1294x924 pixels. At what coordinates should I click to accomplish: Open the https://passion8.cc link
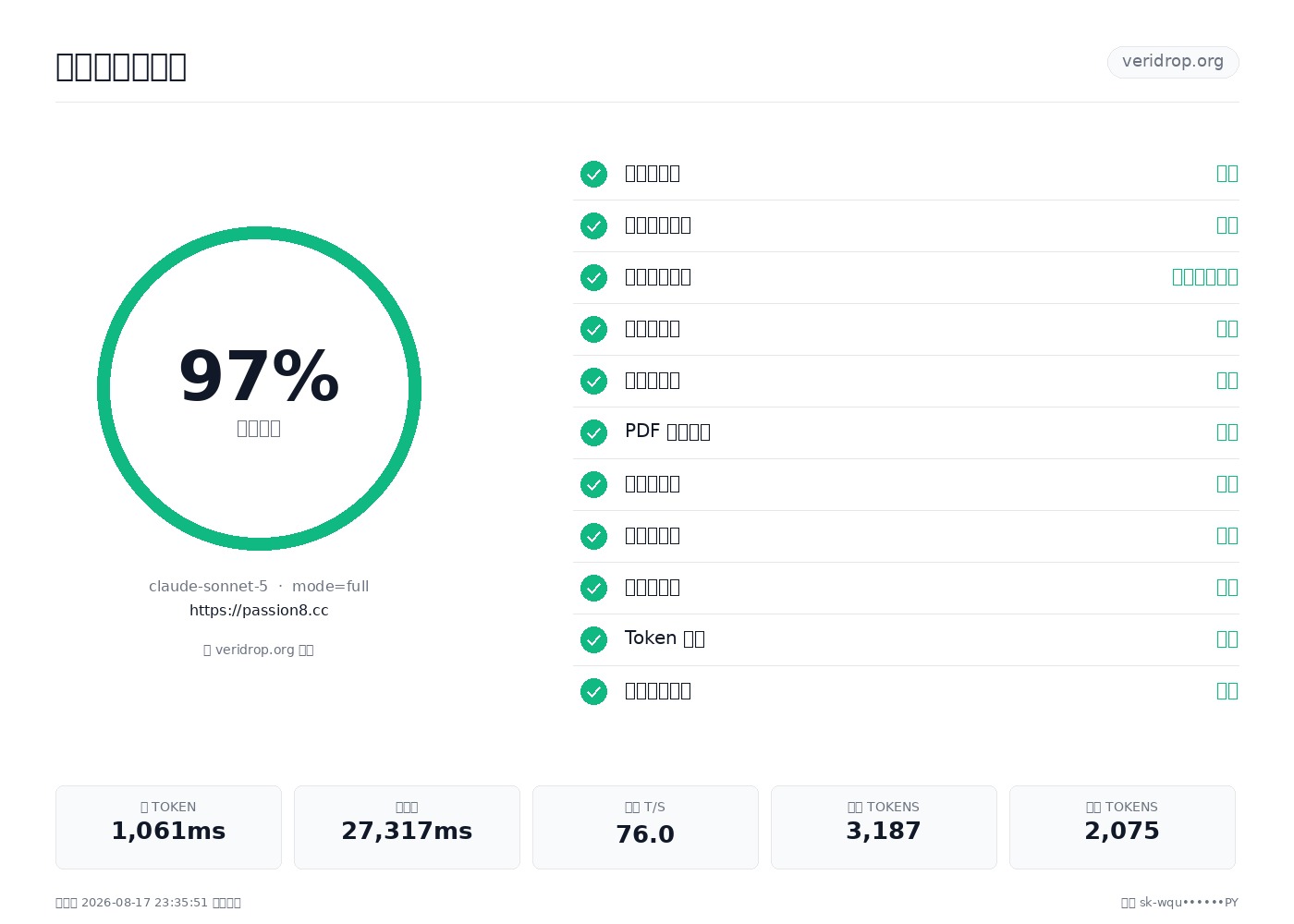click(259, 610)
